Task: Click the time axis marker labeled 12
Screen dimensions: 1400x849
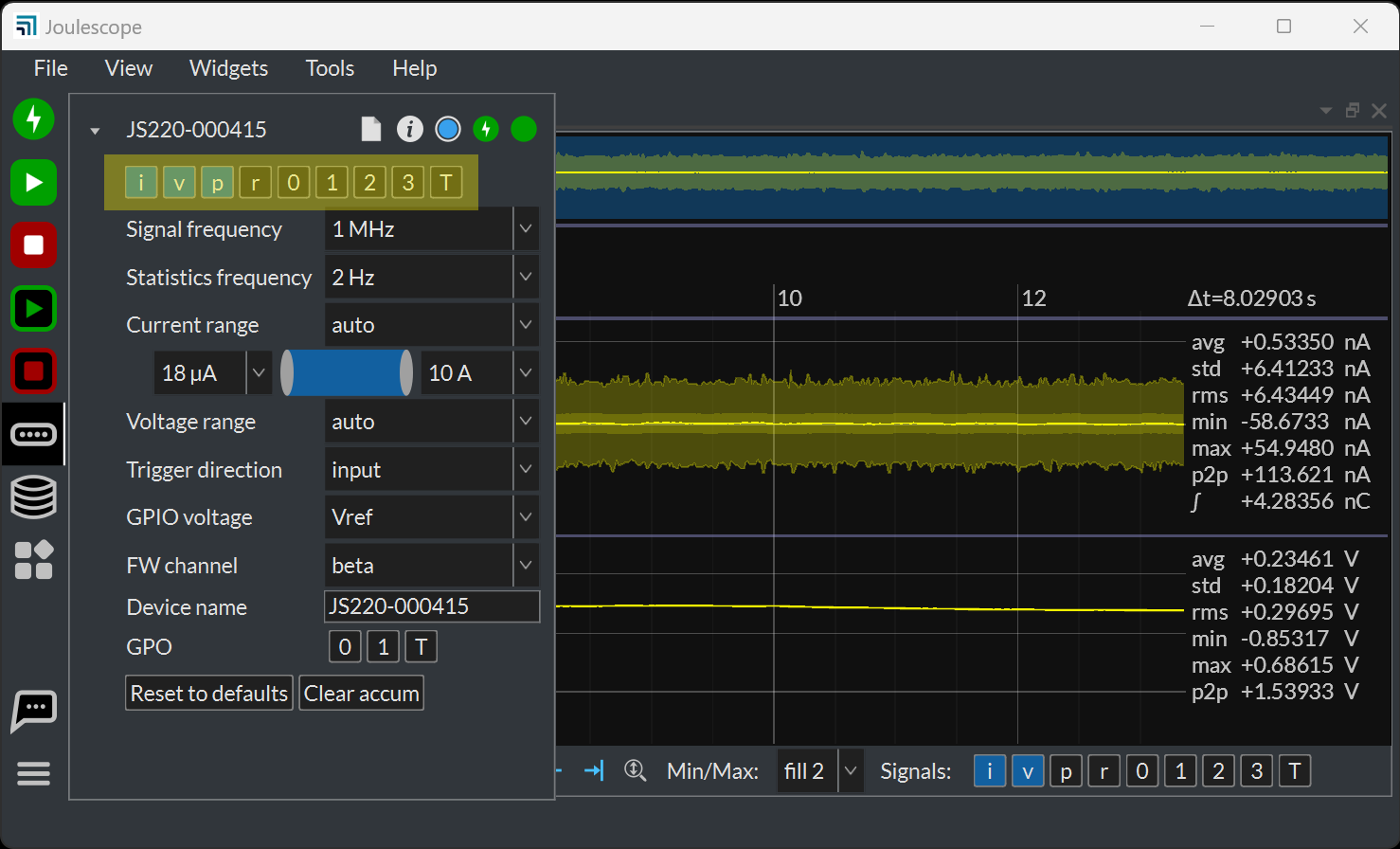Action: 1034,298
